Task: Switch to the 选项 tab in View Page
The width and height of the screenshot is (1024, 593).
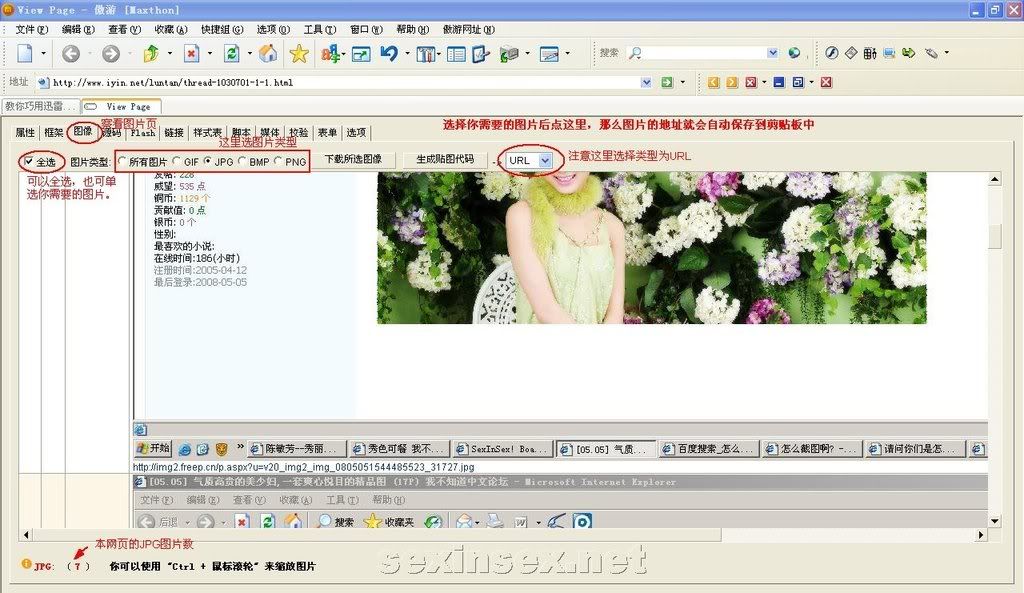Action: [356, 133]
